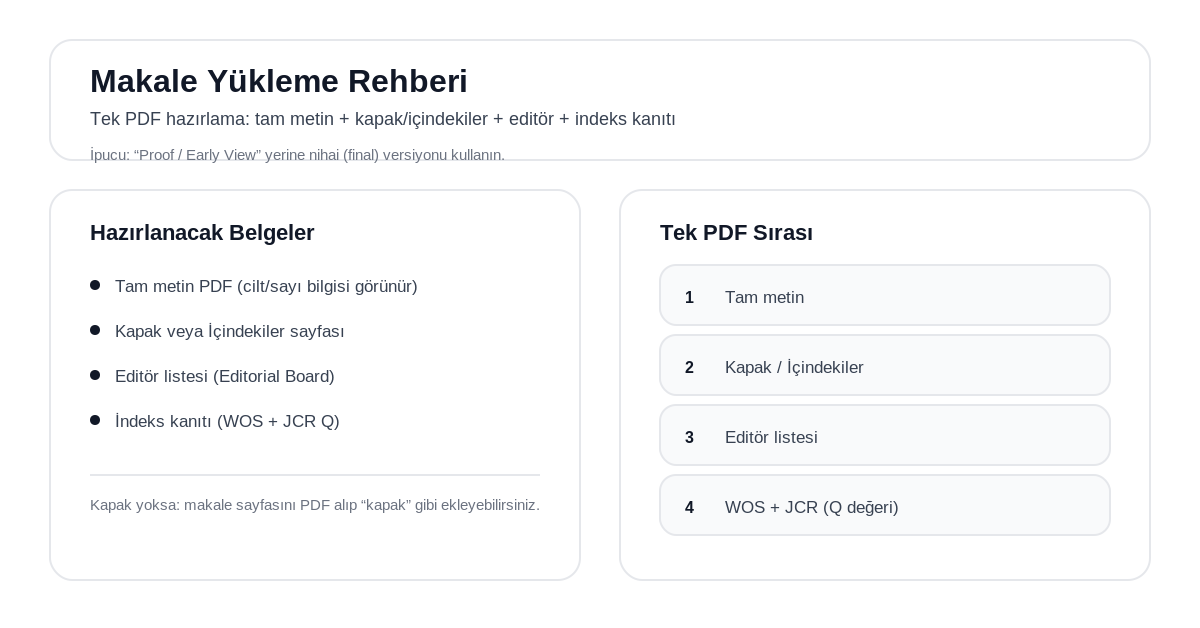This screenshot has width=1200, height=628.
Task: Click the step 3 'Editör listesi' row
Action: click(884, 436)
